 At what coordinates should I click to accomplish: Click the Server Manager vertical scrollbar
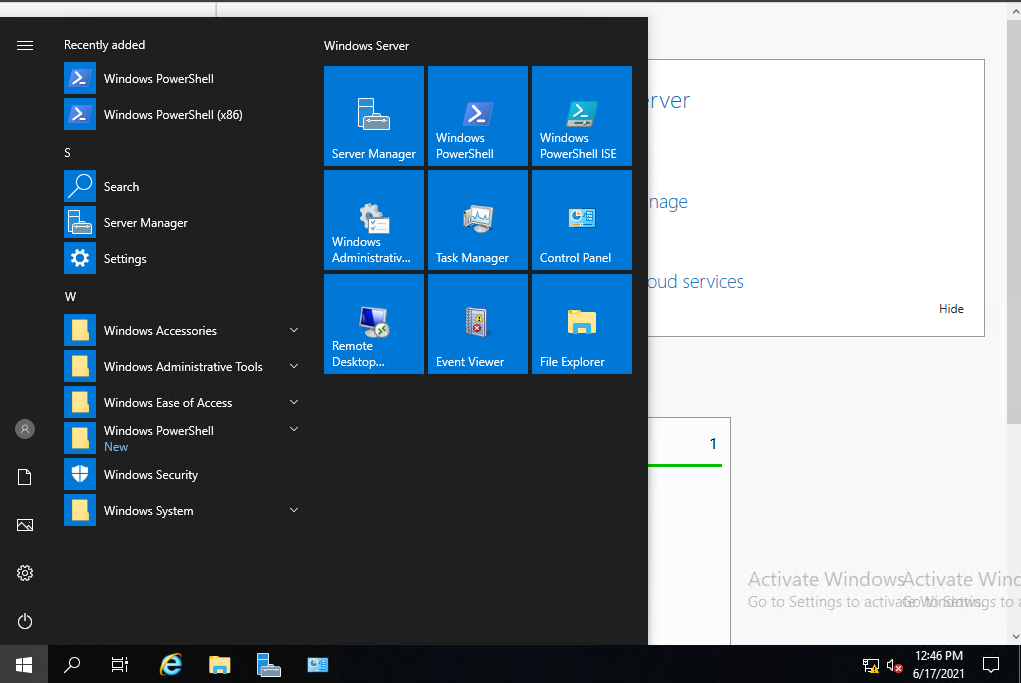click(1014, 221)
